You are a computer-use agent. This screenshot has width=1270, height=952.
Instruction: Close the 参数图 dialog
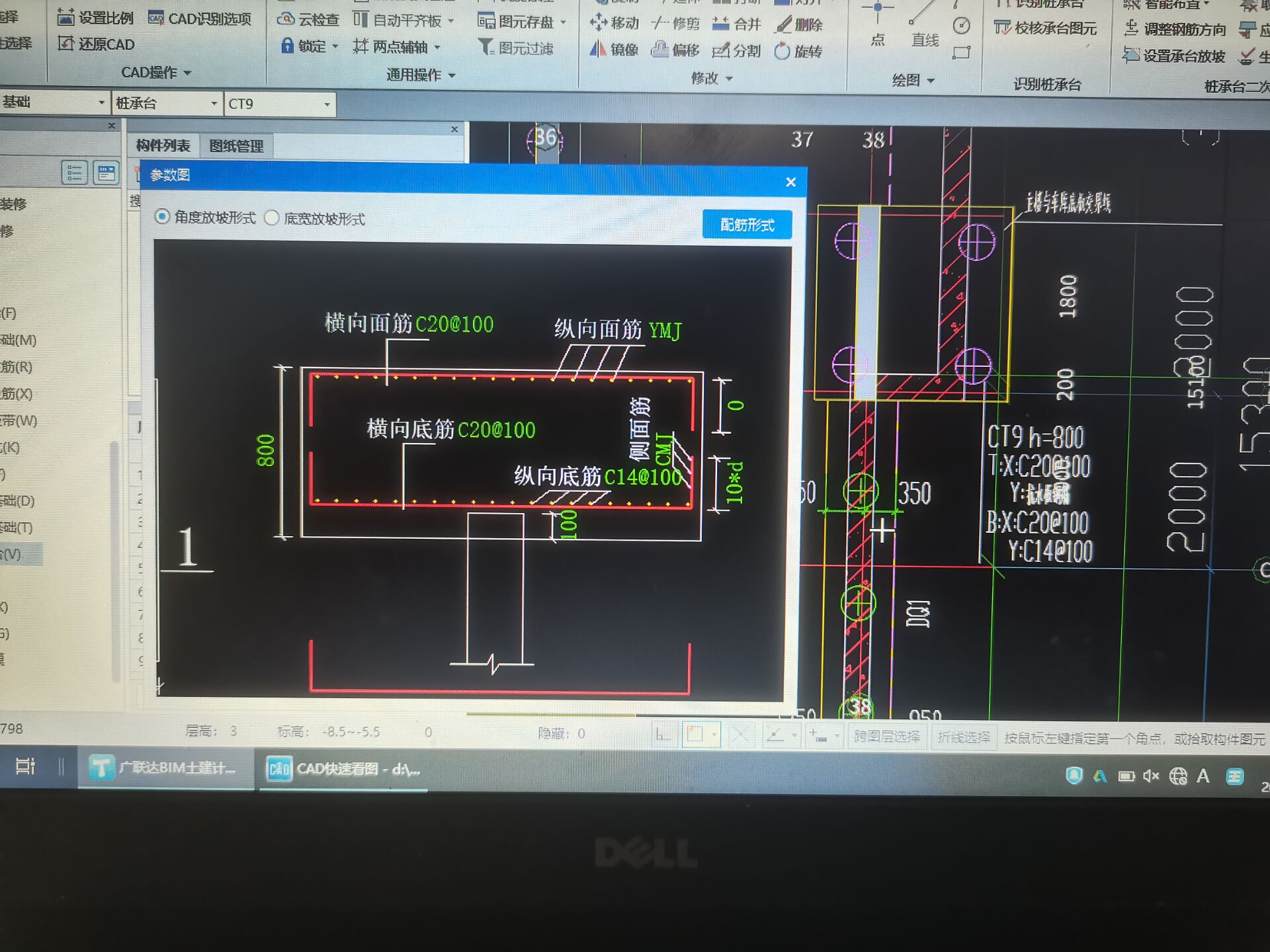tap(790, 182)
